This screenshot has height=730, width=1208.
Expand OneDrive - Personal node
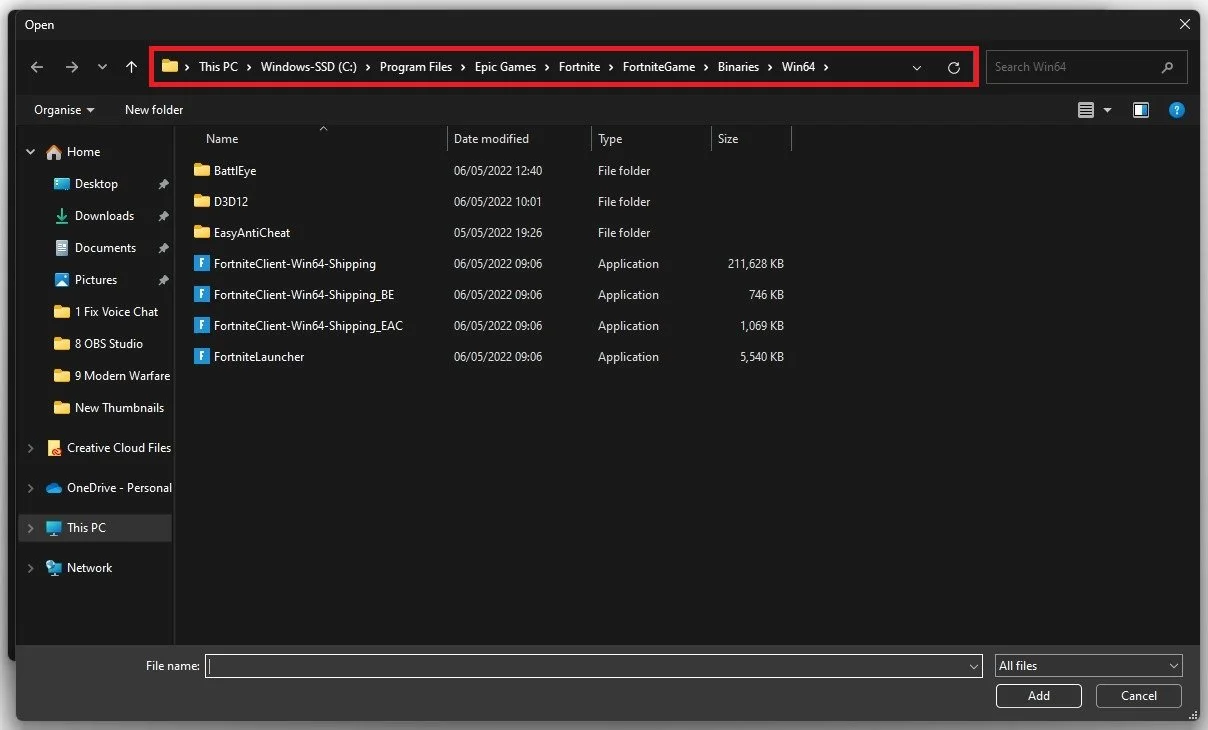coord(30,488)
